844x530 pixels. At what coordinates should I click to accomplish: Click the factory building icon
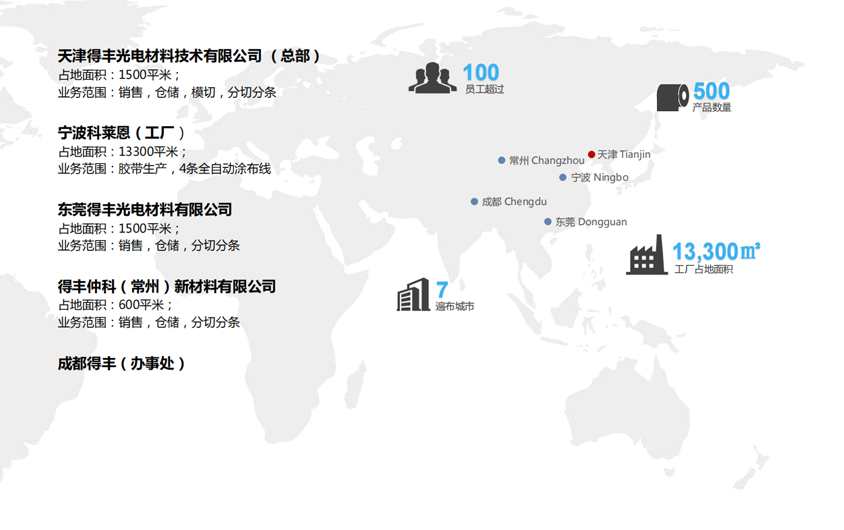pos(646,258)
